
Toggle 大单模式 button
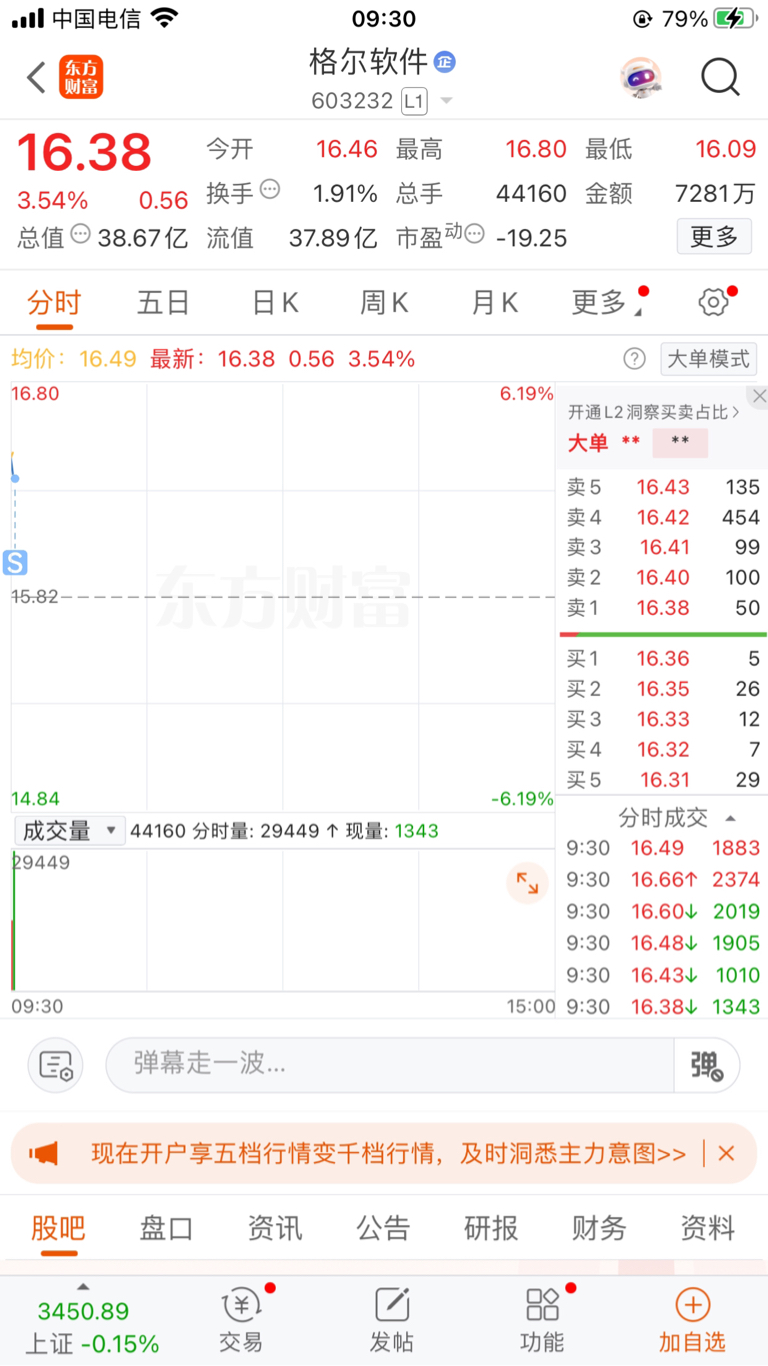(x=708, y=359)
